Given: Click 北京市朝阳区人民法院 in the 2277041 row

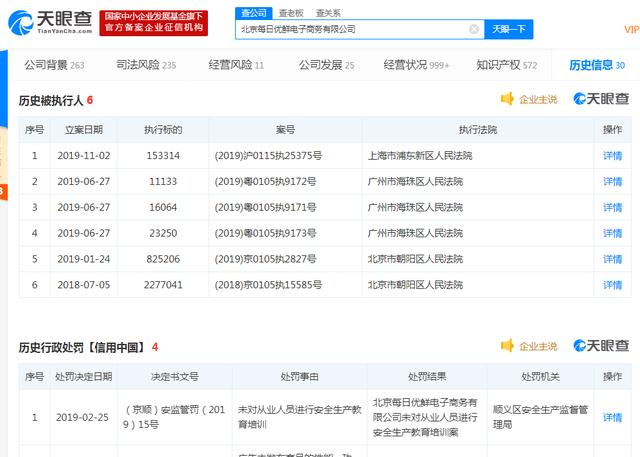Looking at the screenshot, I should pyautogui.click(x=415, y=285).
